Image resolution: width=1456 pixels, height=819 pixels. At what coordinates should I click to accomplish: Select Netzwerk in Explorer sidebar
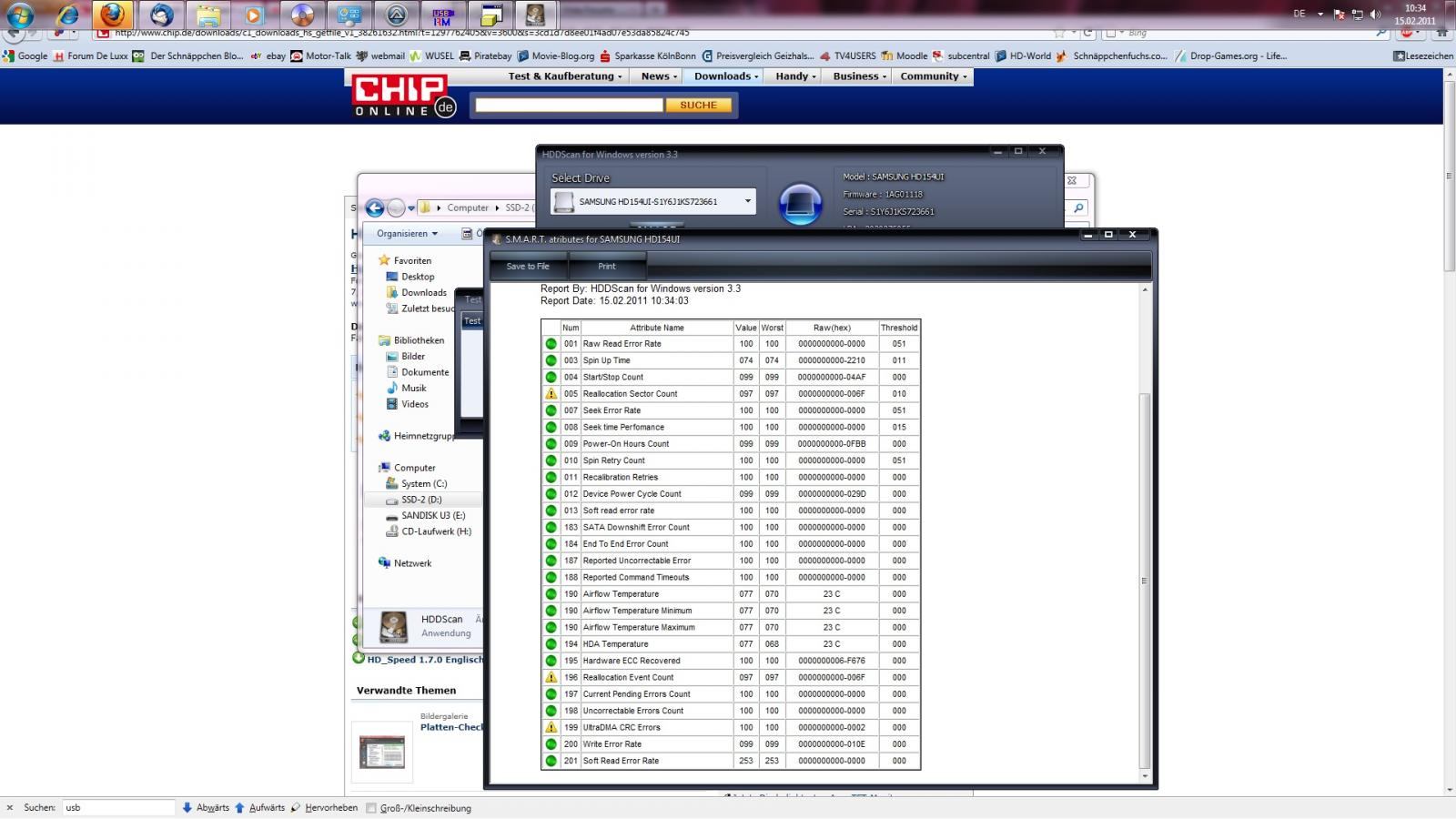pyautogui.click(x=405, y=563)
